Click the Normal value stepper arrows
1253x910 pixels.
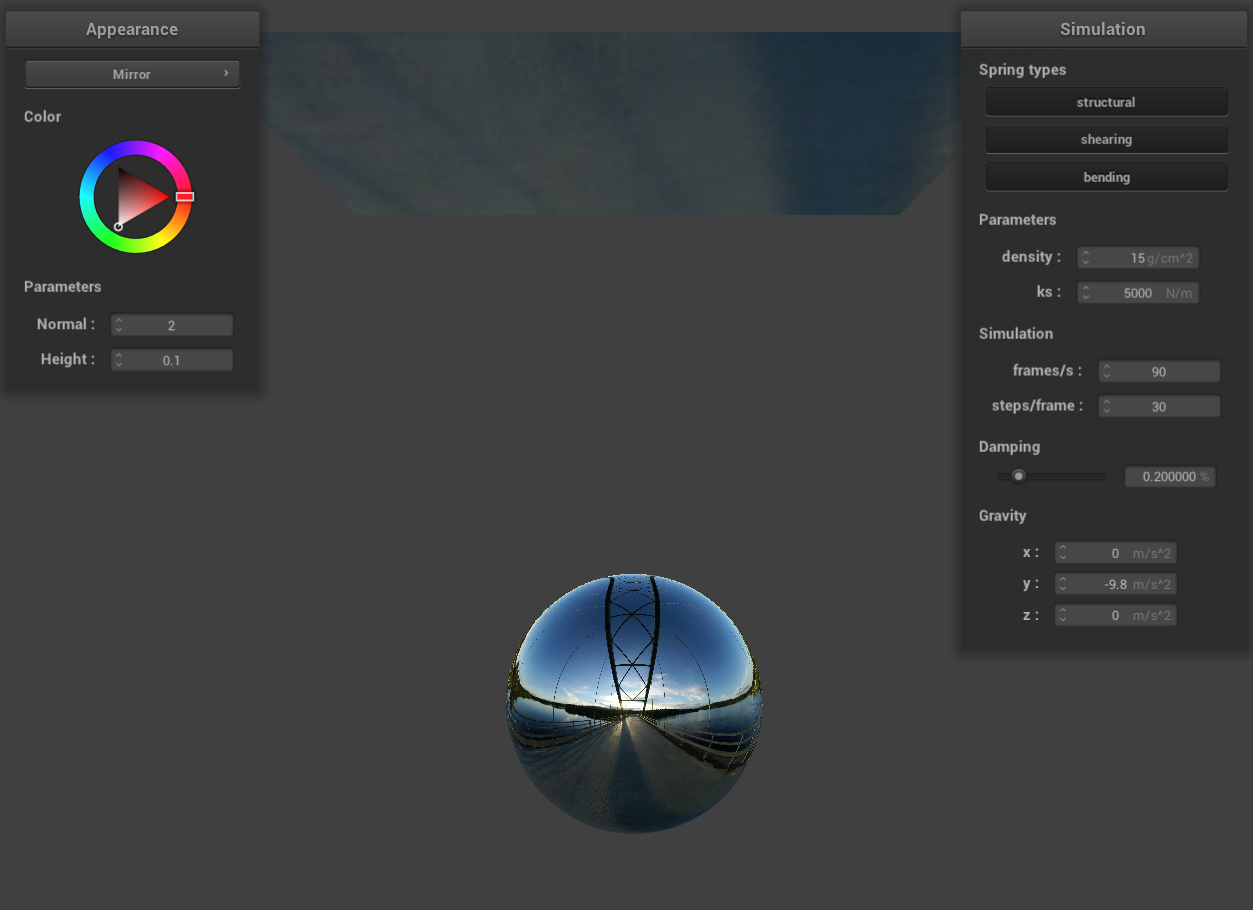point(119,325)
